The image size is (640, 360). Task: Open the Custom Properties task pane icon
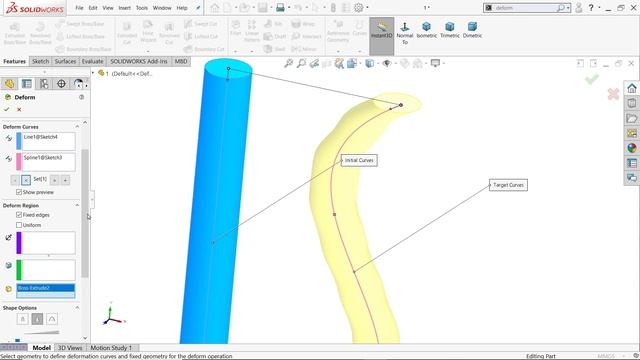(632, 163)
